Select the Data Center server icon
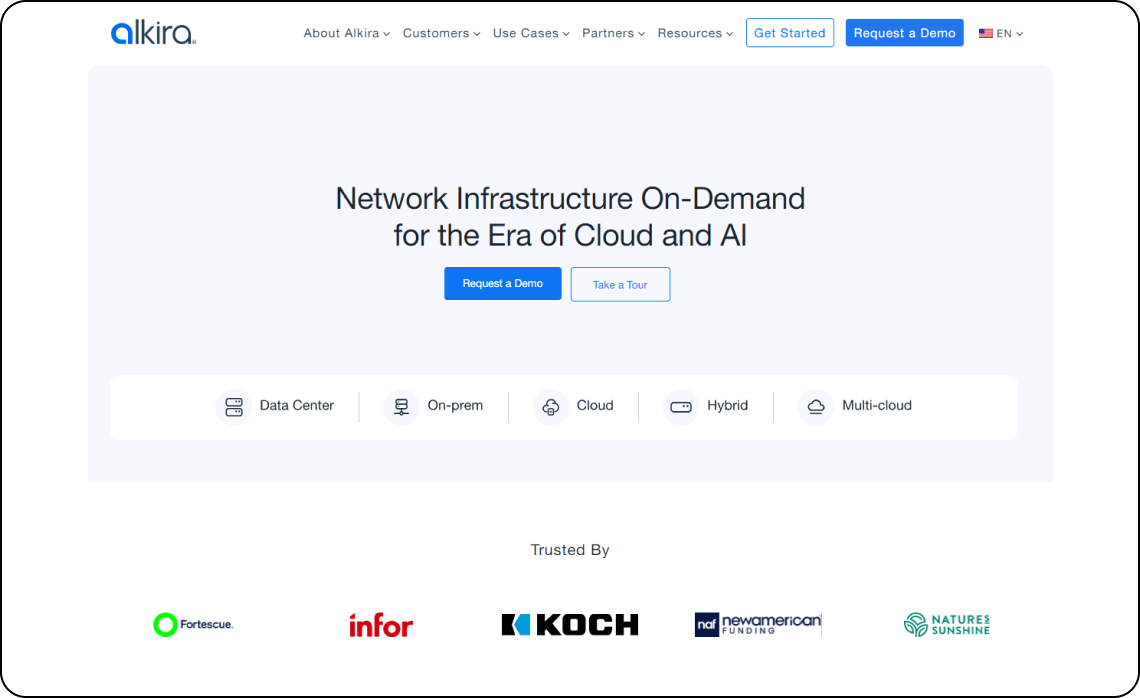 [x=233, y=407]
